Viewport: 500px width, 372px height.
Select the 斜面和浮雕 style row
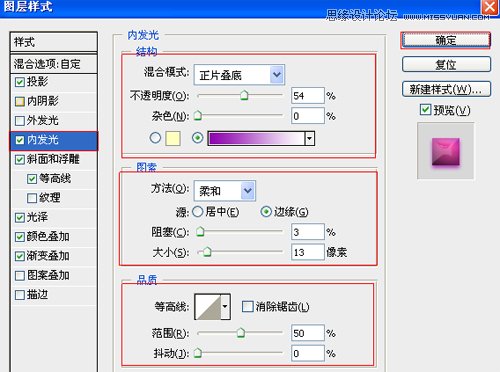pyautogui.click(x=54, y=159)
